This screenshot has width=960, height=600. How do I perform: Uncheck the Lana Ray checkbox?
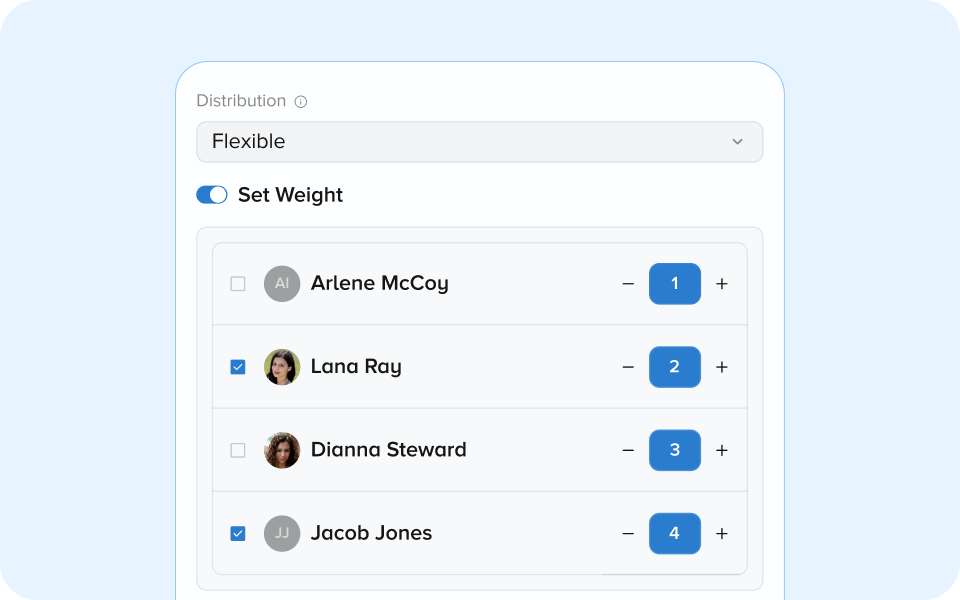[x=238, y=367]
